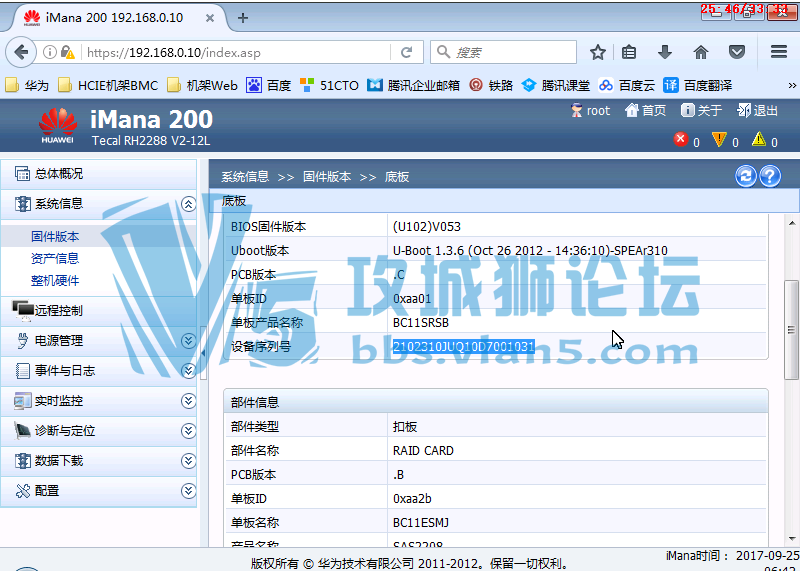Open the 腾讯企业邮箱 bookmark
This screenshot has height=571, width=800.
pyautogui.click(x=413, y=85)
